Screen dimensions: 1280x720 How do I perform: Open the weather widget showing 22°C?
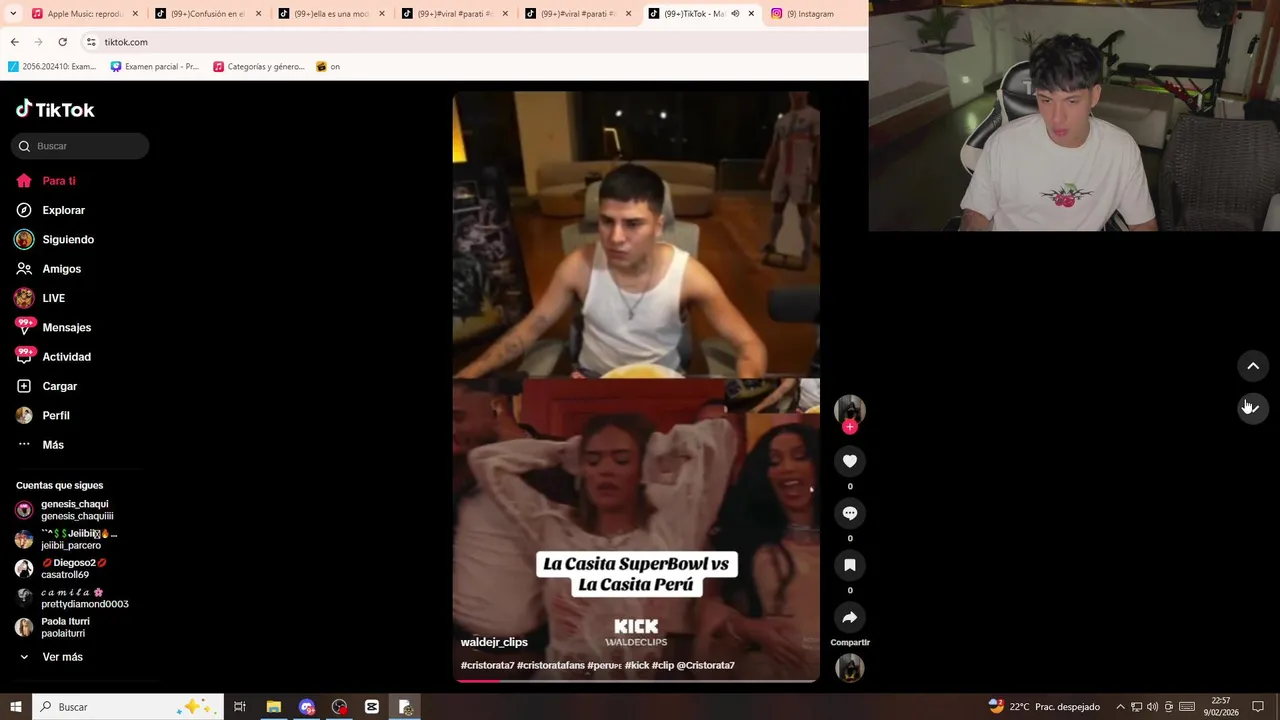(x=1044, y=706)
